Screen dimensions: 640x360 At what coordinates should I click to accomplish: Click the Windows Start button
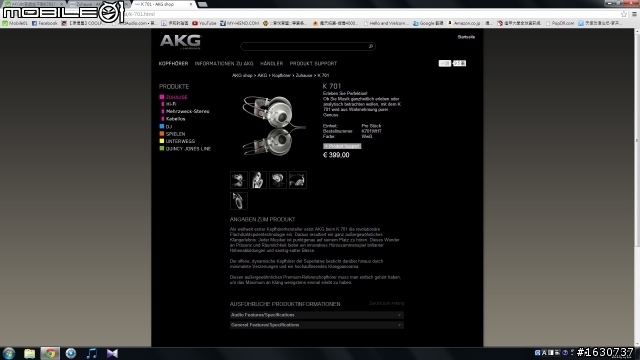(x=9, y=353)
